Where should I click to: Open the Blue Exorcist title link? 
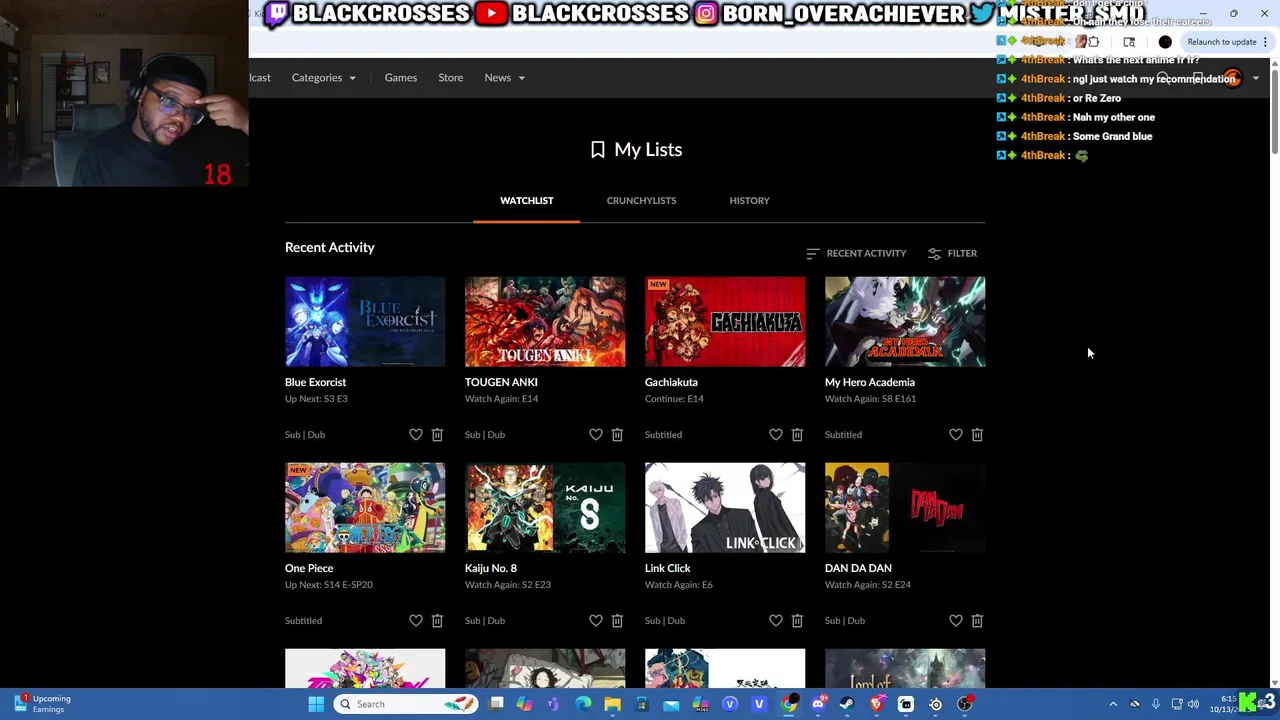[x=316, y=382]
